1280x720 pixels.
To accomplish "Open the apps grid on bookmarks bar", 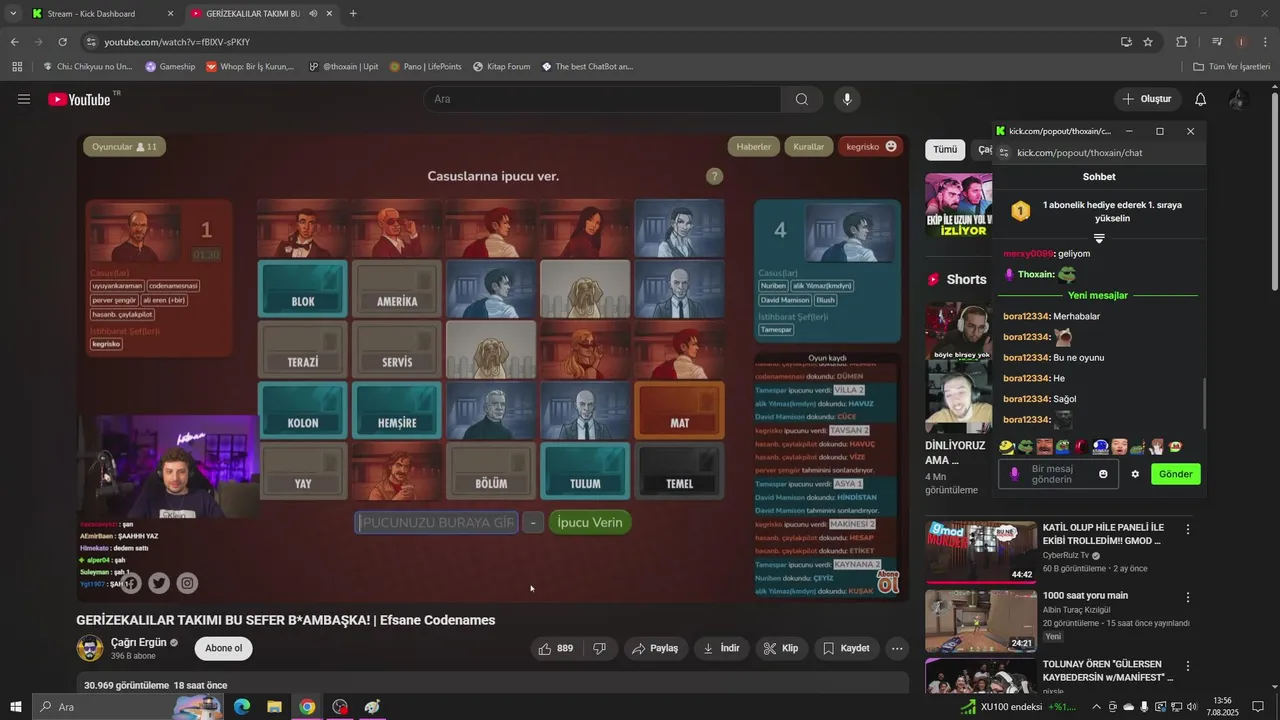I will pyautogui.click(x=17, y=67).
